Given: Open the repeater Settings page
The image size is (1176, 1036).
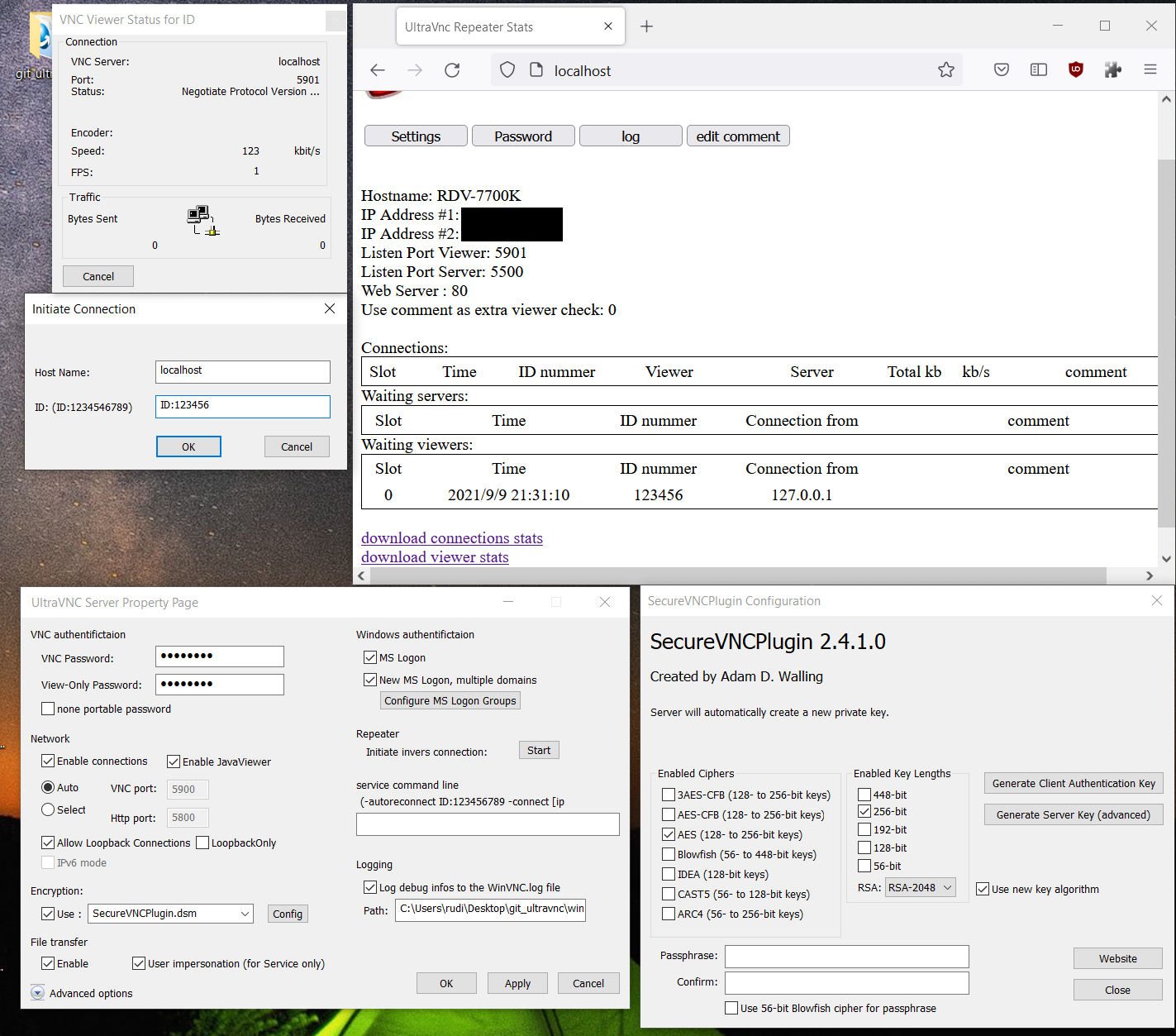Looking at the screenshot, I should [416, 136].
